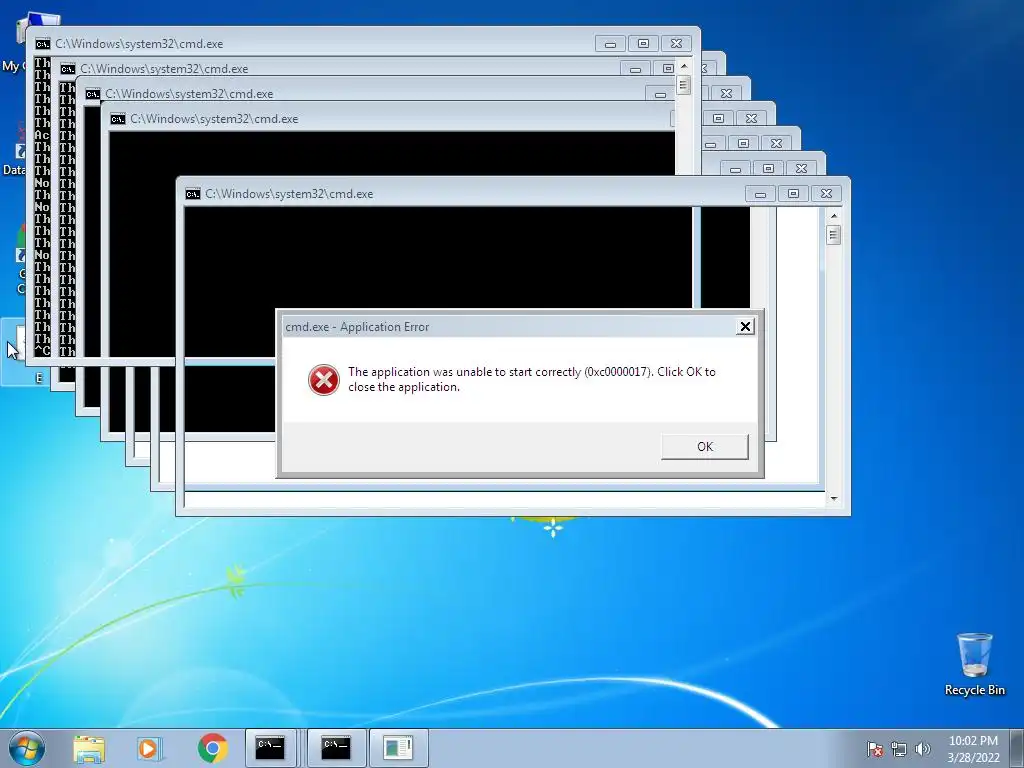The width and height of the screenshot is (1024, 768).
Task: Close the rearmost cmd.exe window
Action: [677, 44]
